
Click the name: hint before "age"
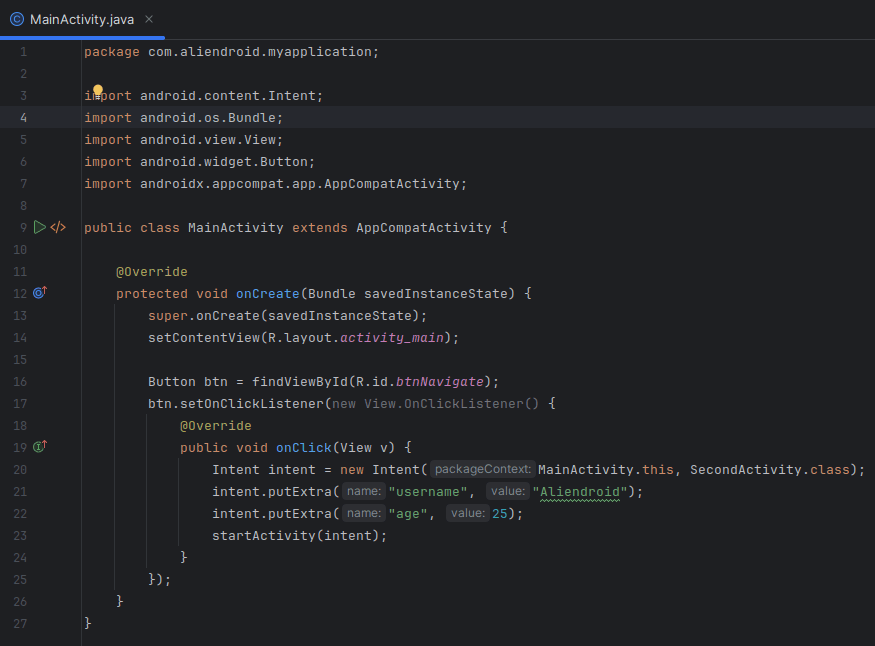pyautogui.click(x=364, y=513)
